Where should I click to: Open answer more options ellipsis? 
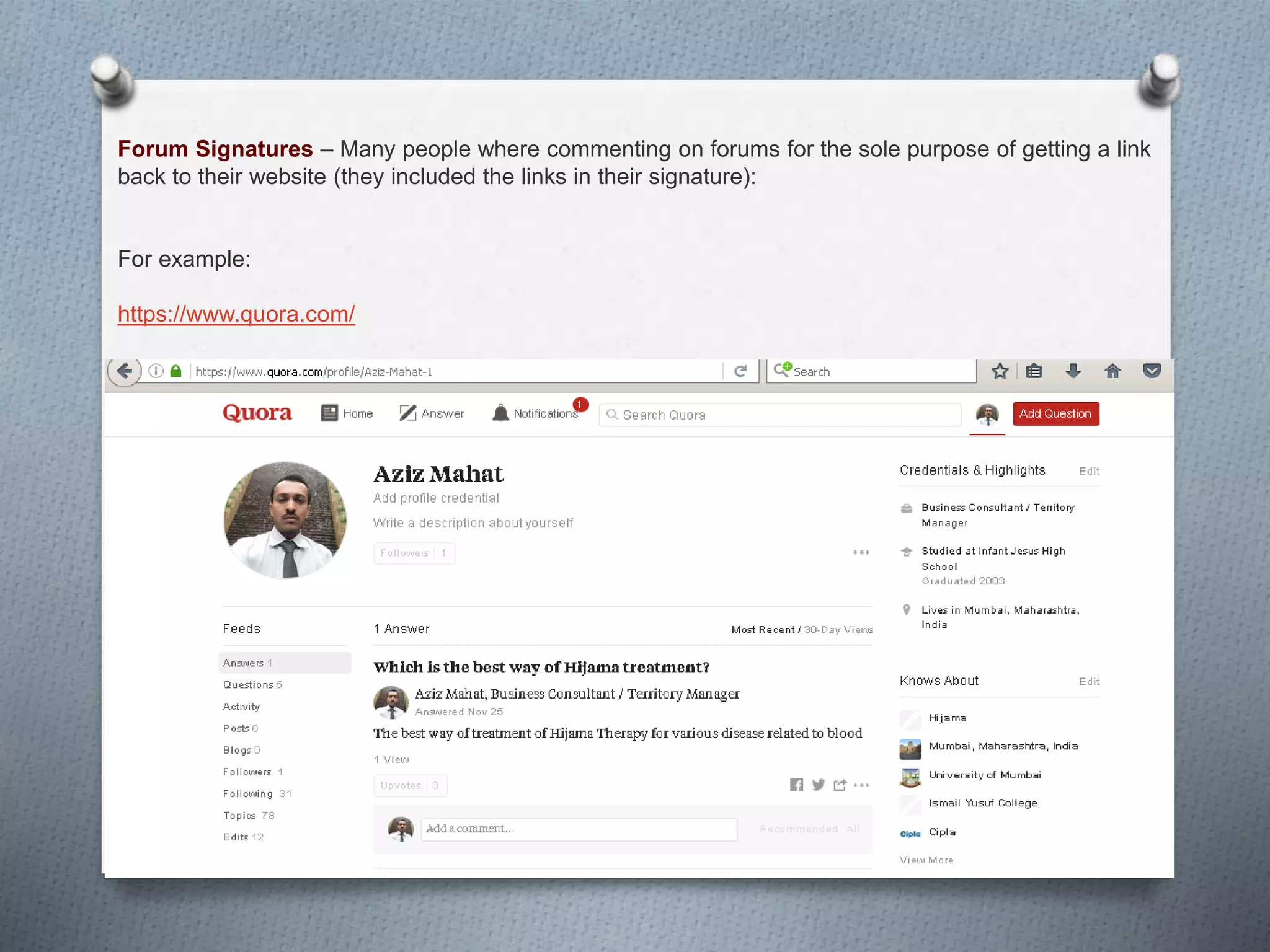(861, 785)
